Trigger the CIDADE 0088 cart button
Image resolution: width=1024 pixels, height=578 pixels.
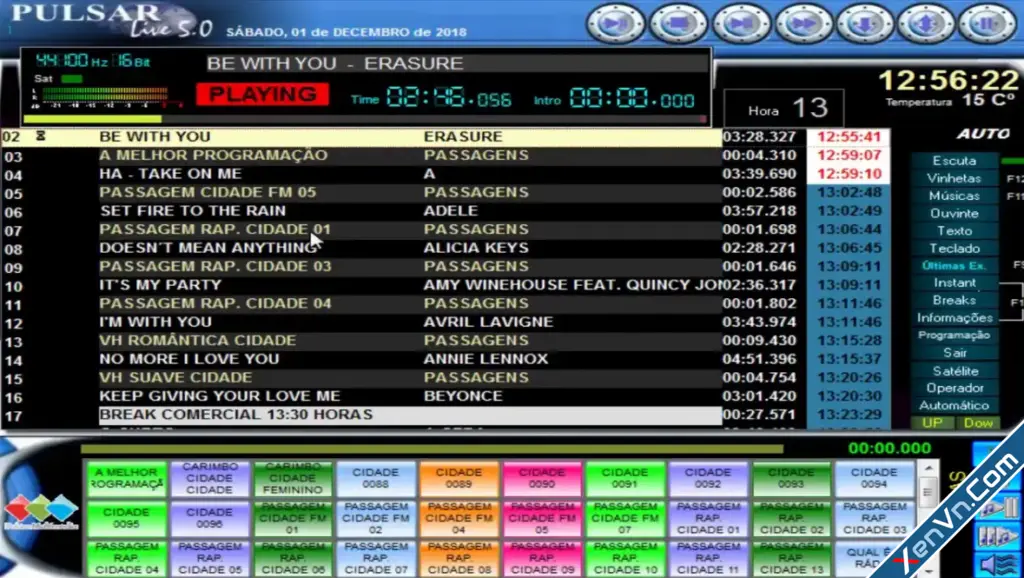tap(376, 479)
